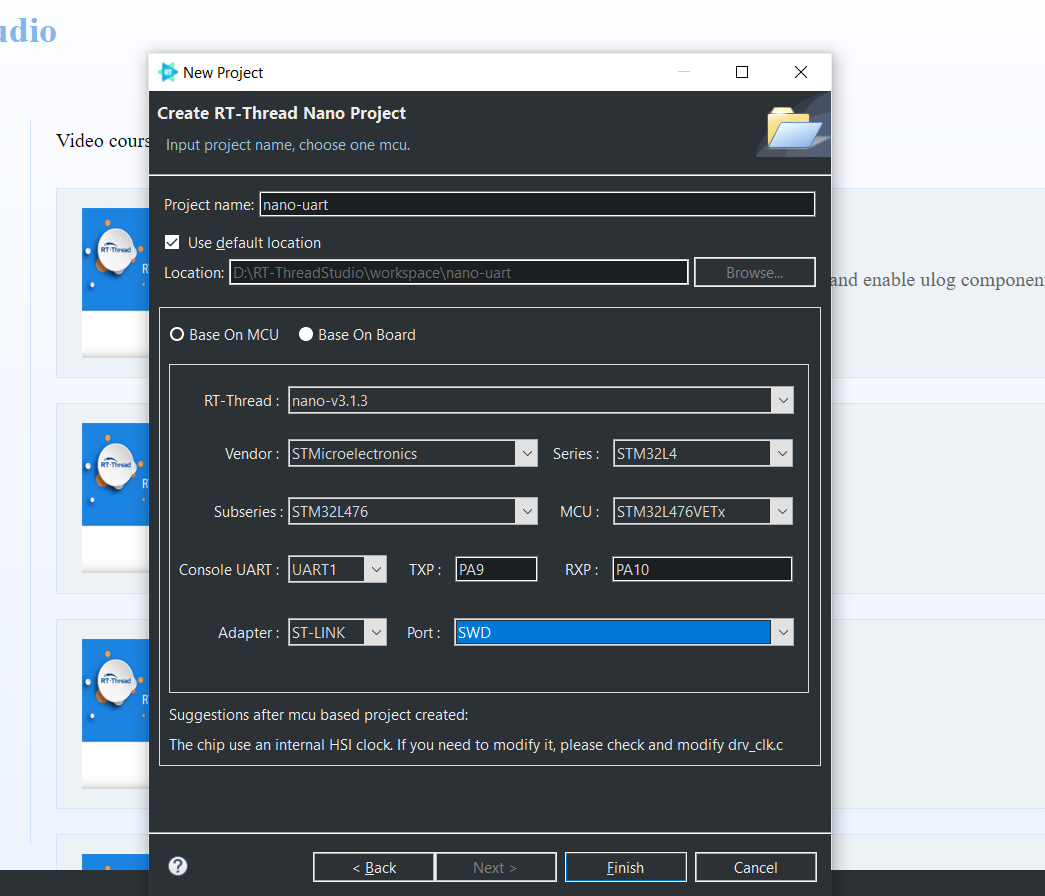Open the Vendor STMicroelectronics dropdown
Image resolution: width=1045 pixels, height=896 pixels.
point(526,453)
